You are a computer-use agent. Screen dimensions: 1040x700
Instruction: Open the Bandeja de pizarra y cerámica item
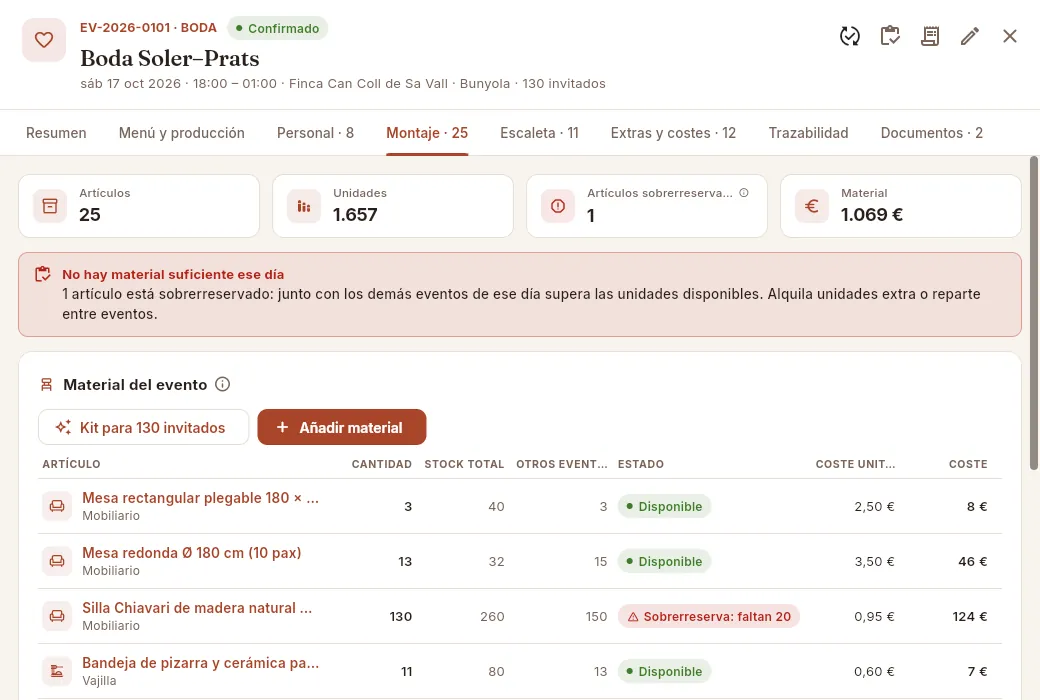pyautogui.click(x=200, y=663)
